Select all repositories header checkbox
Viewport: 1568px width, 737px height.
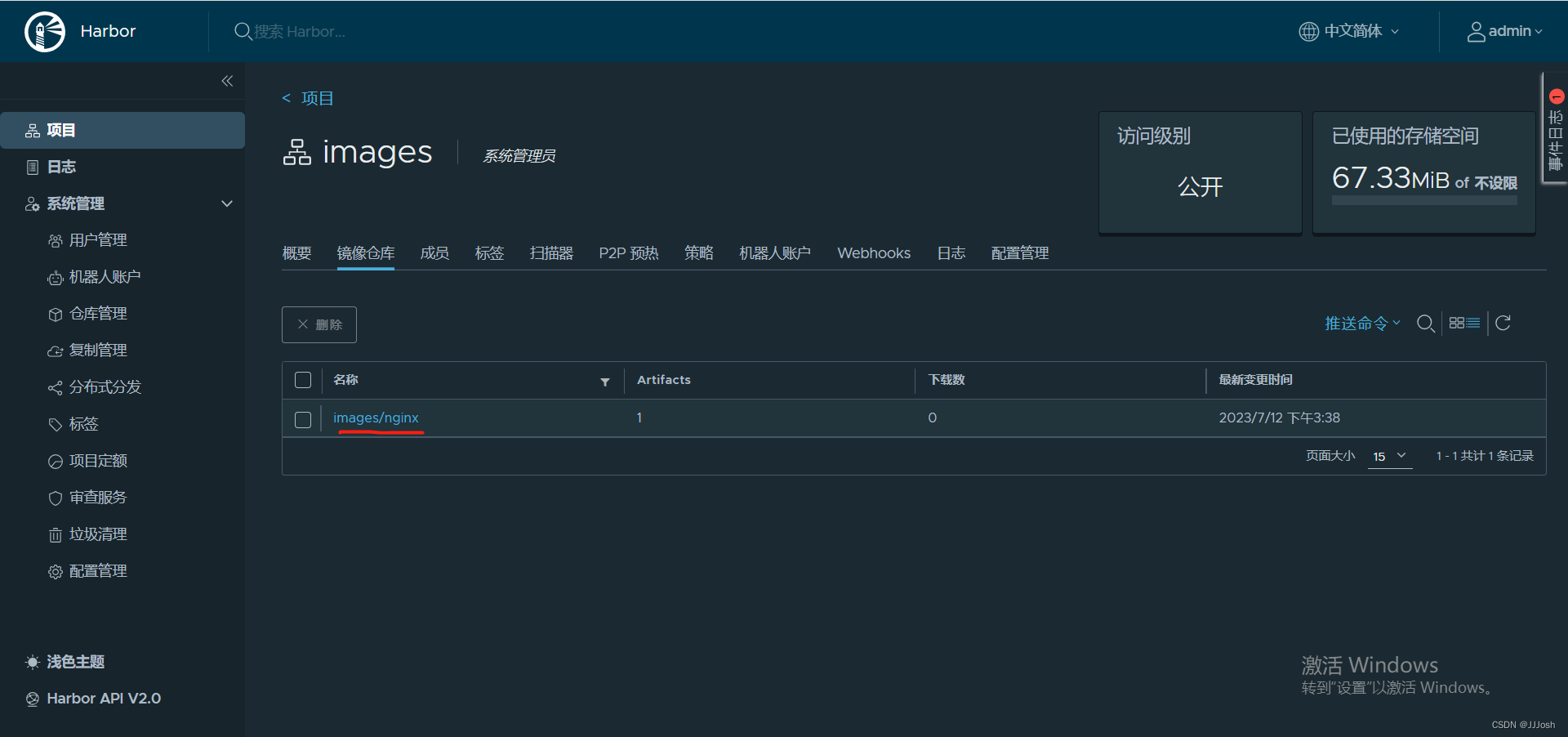point(303,380)
